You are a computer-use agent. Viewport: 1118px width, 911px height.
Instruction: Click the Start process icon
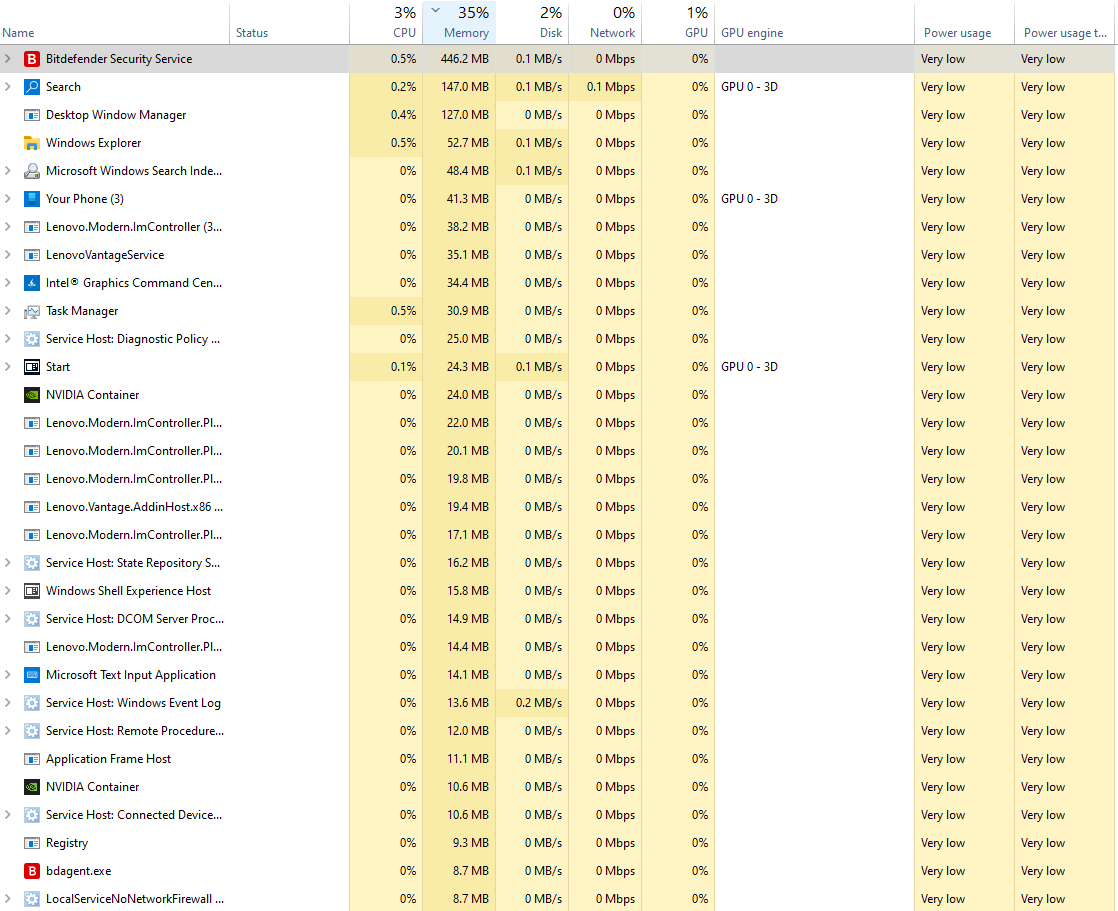tap(31, 367)
